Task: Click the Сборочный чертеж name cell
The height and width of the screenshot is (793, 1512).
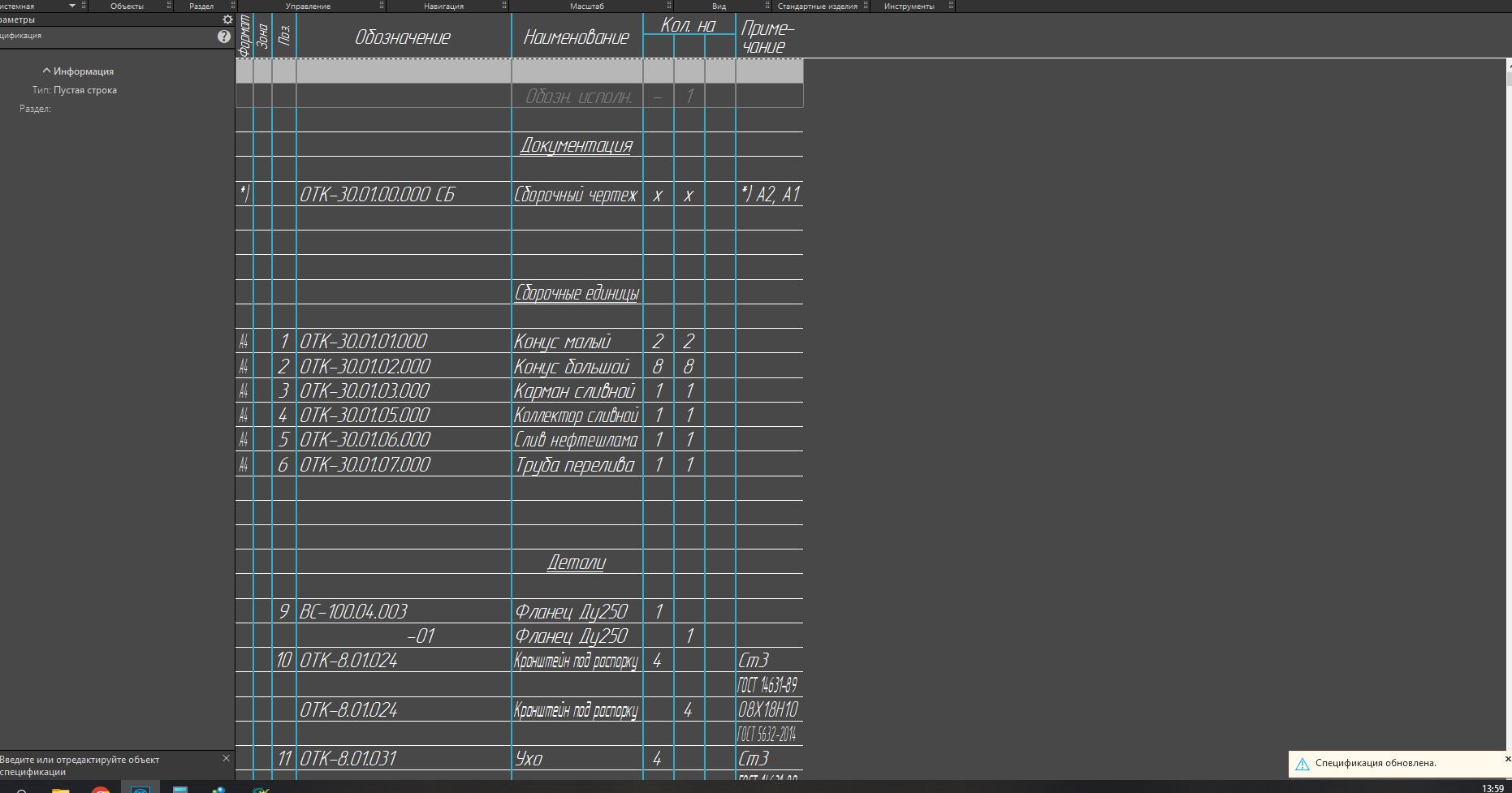Action: click(x=576, y=195)
